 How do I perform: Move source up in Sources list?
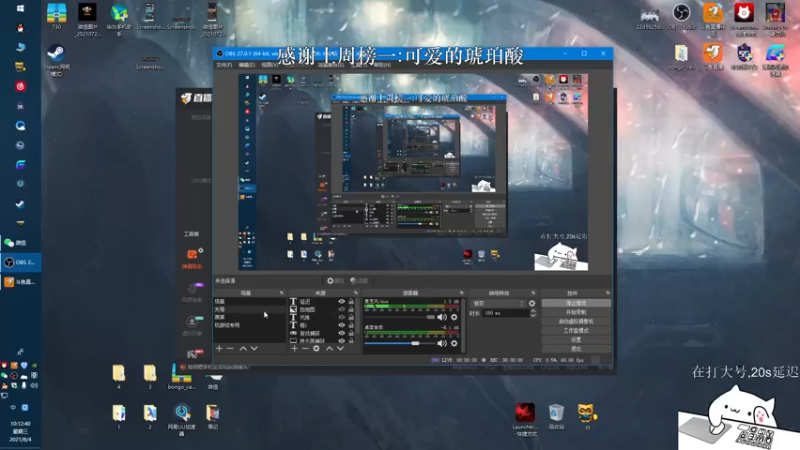pos(330,348)
